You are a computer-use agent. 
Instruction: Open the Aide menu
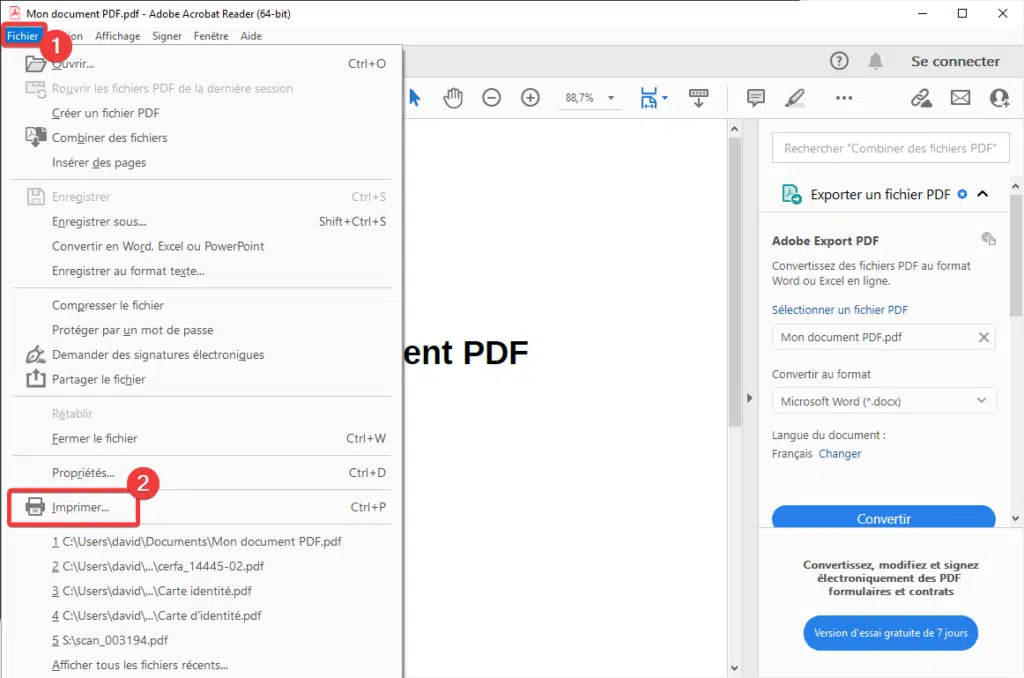tap(251, 36)
